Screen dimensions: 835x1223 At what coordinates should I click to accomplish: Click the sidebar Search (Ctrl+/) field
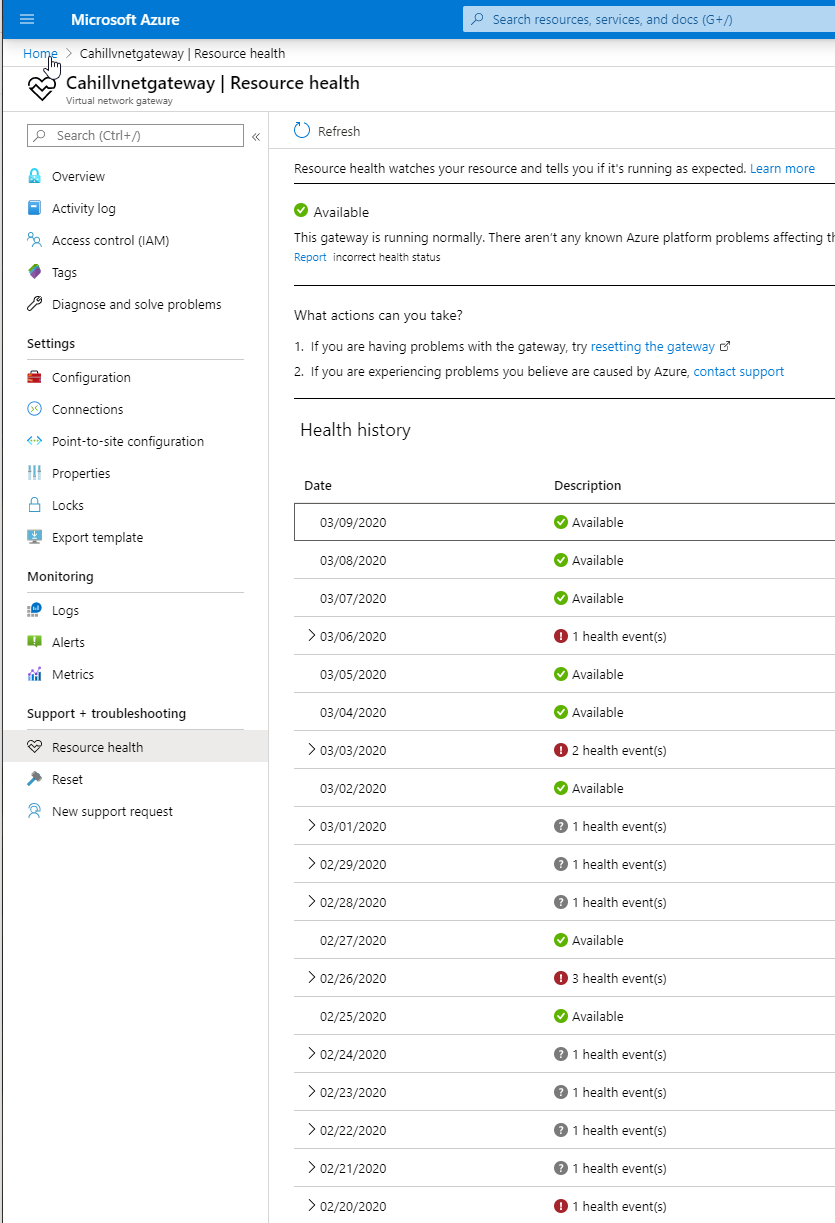click(x=135, y=136)
